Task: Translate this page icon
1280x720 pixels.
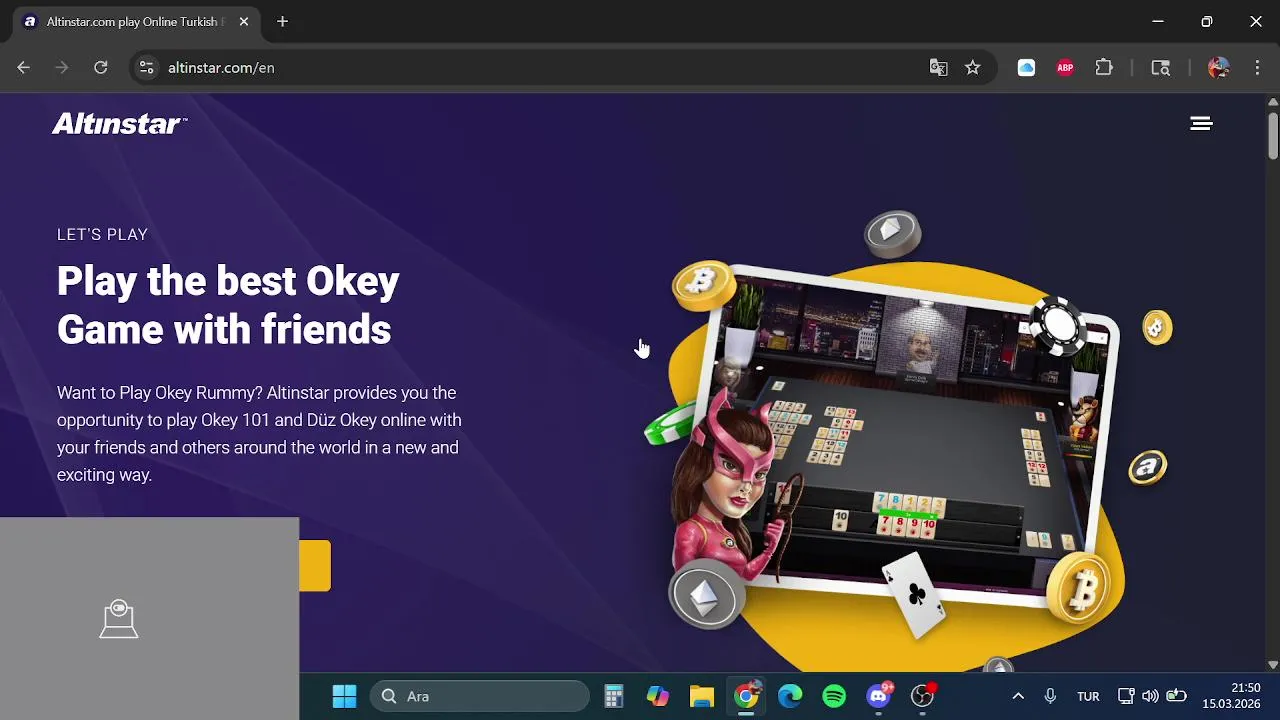Action: [x=938, y=67]
